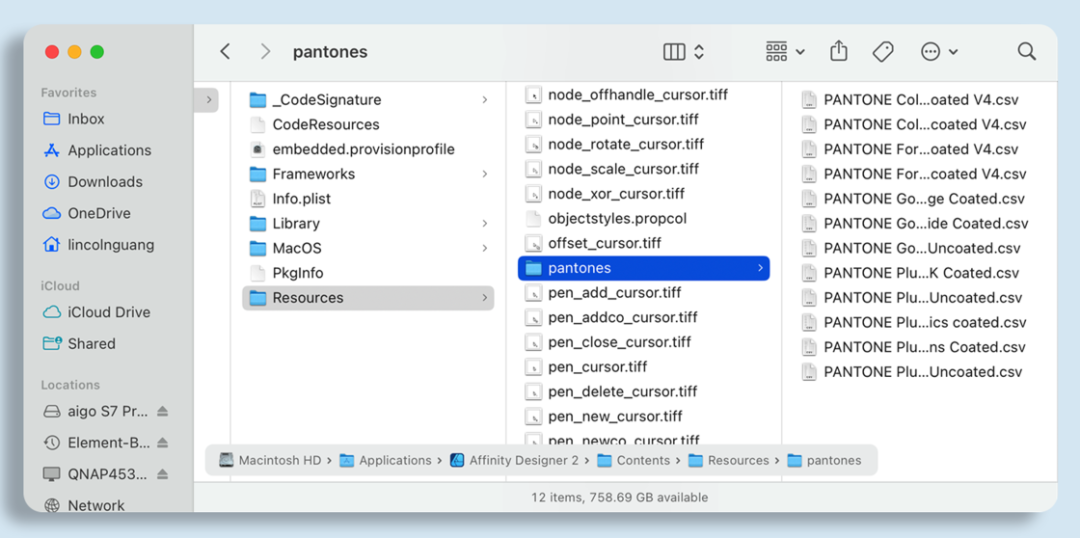Select iCloud Drive in the sidebar
Viewport: 1080px width, 538px height.
[109, 312]
